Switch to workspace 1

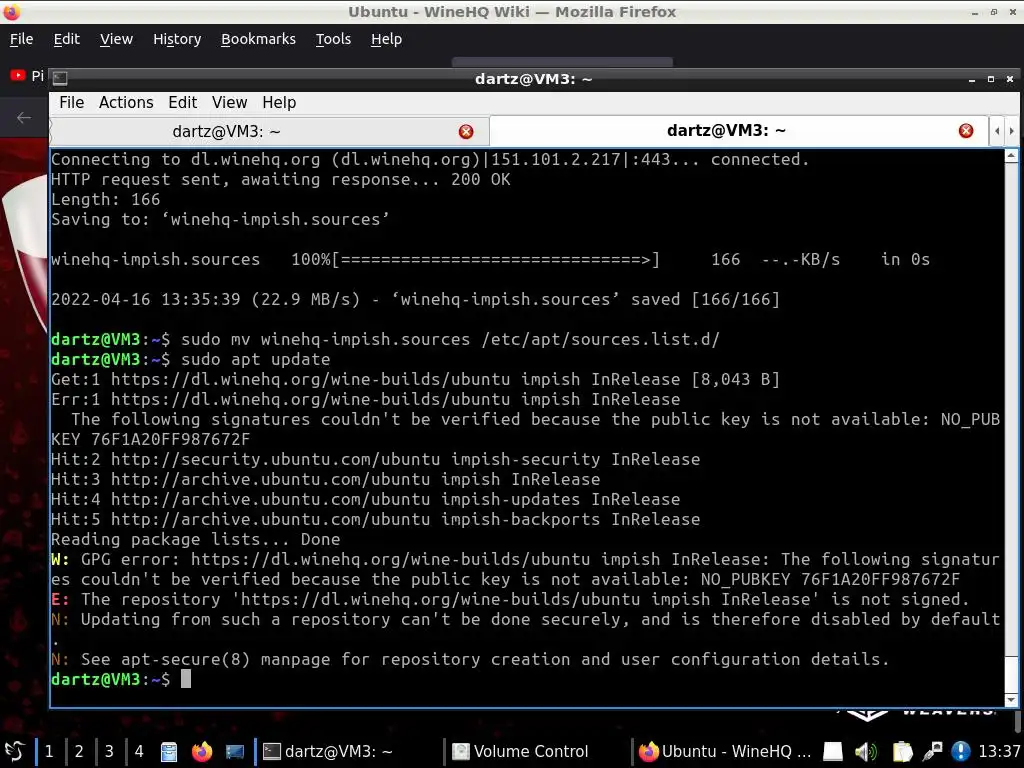pos(49,751)
